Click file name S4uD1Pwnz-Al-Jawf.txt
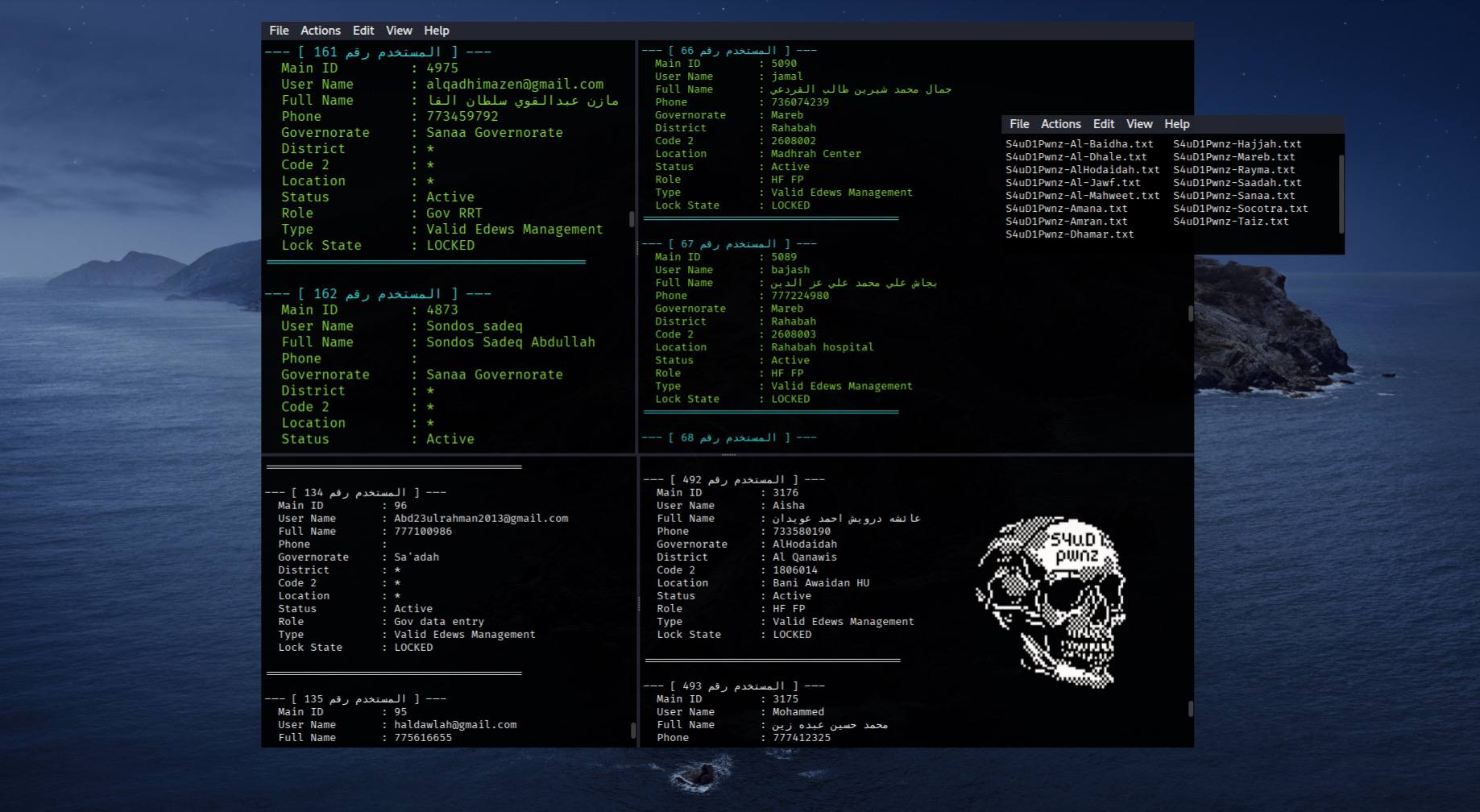The image size is (1480, 812). (x=1073, y=183)
